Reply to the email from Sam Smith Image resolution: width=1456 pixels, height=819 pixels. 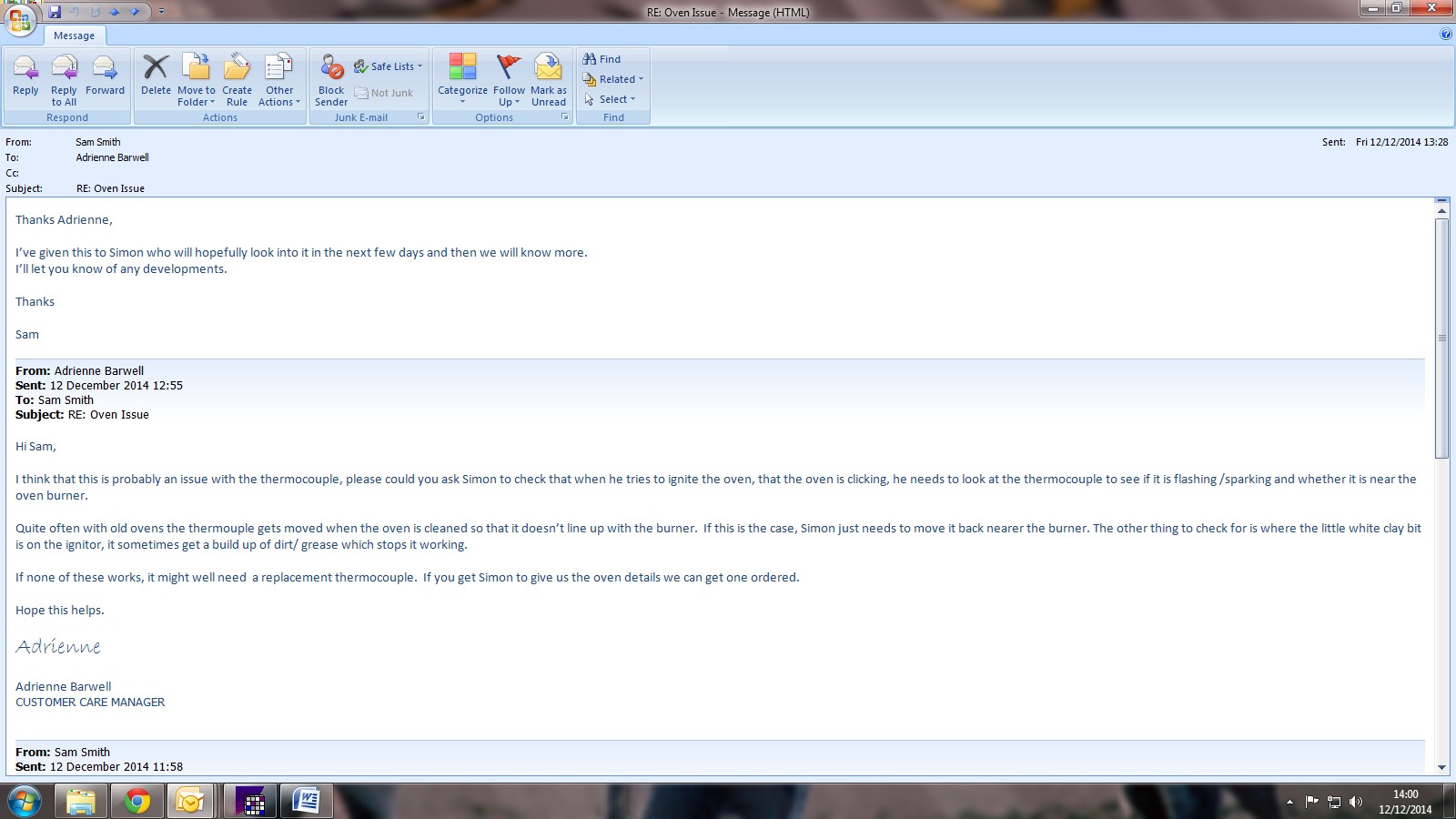click(25, 76)
